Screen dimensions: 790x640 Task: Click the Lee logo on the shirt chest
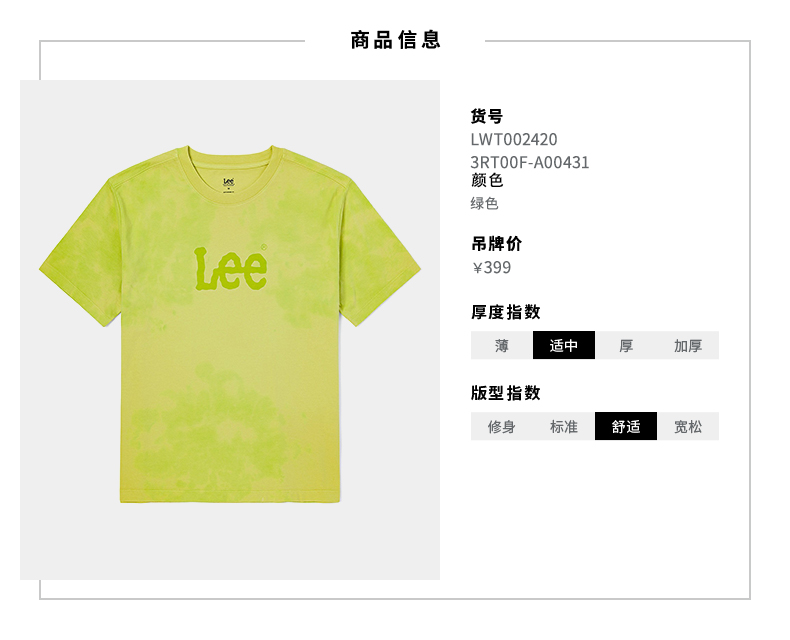[231, 269]
